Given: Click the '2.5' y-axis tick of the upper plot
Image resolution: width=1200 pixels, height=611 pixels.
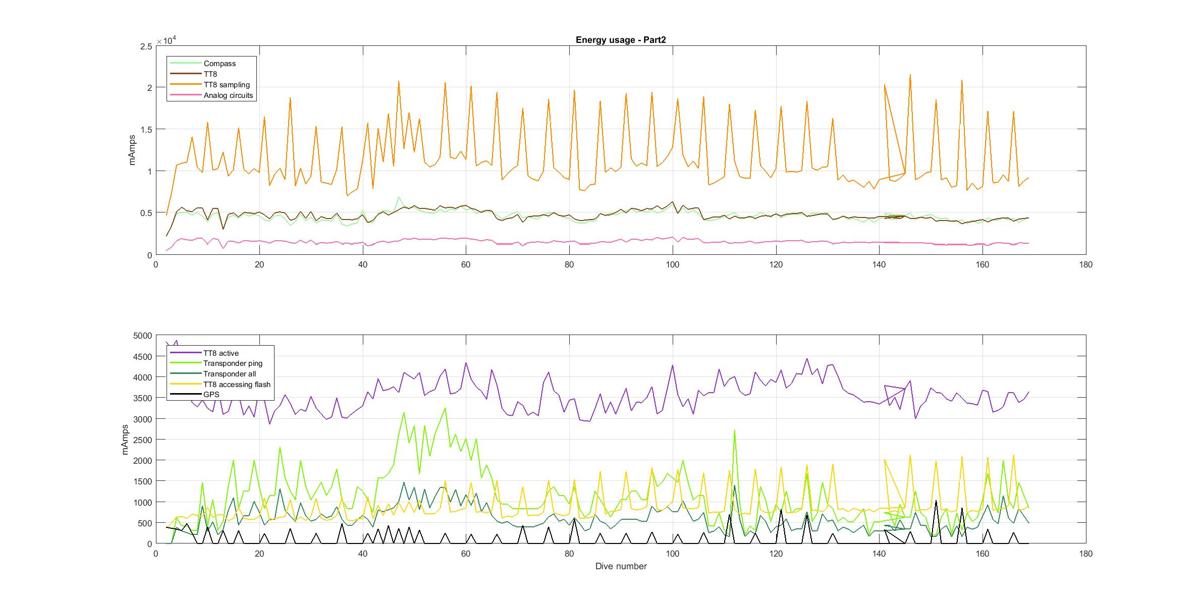Looking at the screenshot, I should [x=145, y=46].
